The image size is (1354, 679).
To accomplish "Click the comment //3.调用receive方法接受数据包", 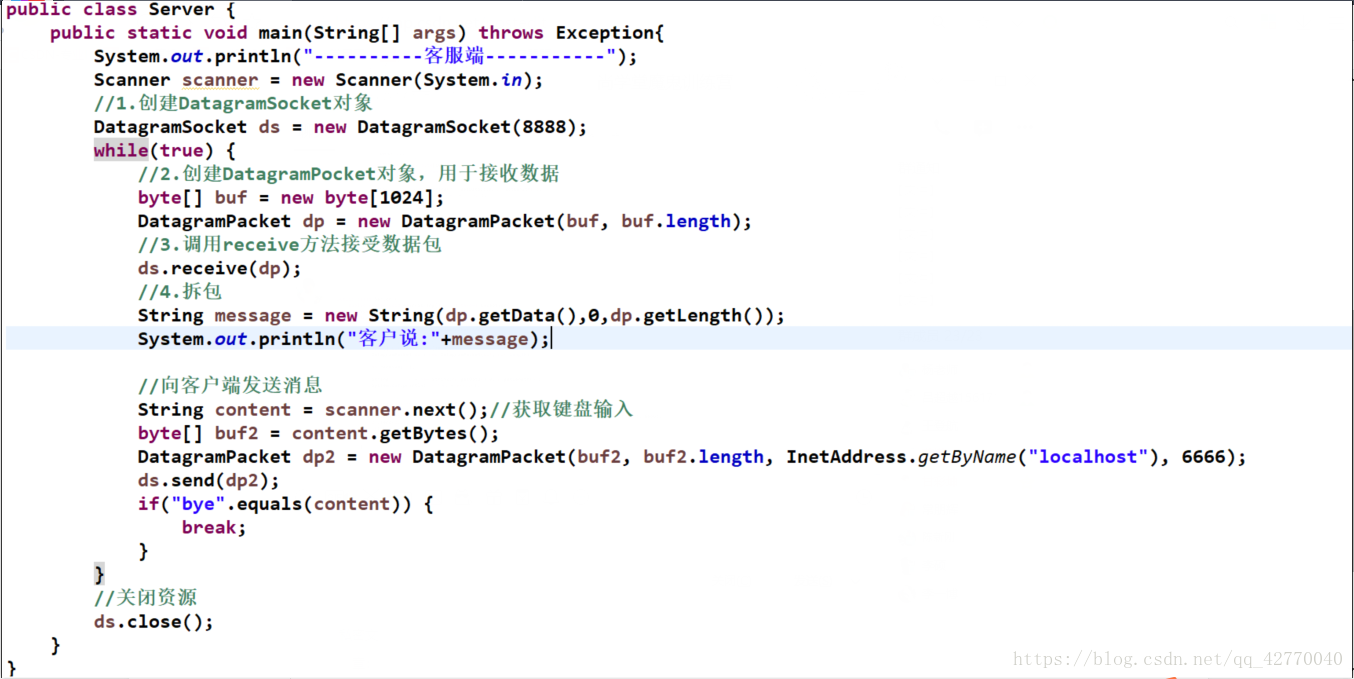I will (290, 245).
